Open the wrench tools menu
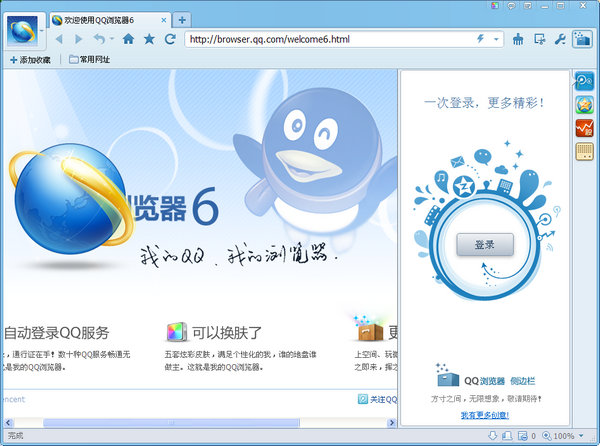 pyautogui.click(x=560, y=39)
